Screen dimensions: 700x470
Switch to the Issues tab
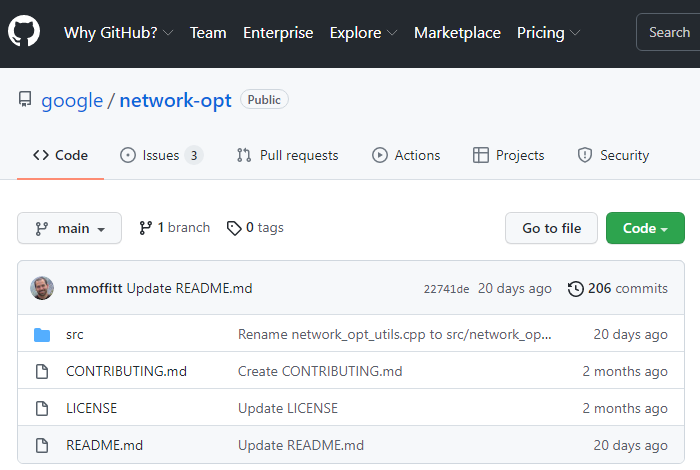coord(160,155)
